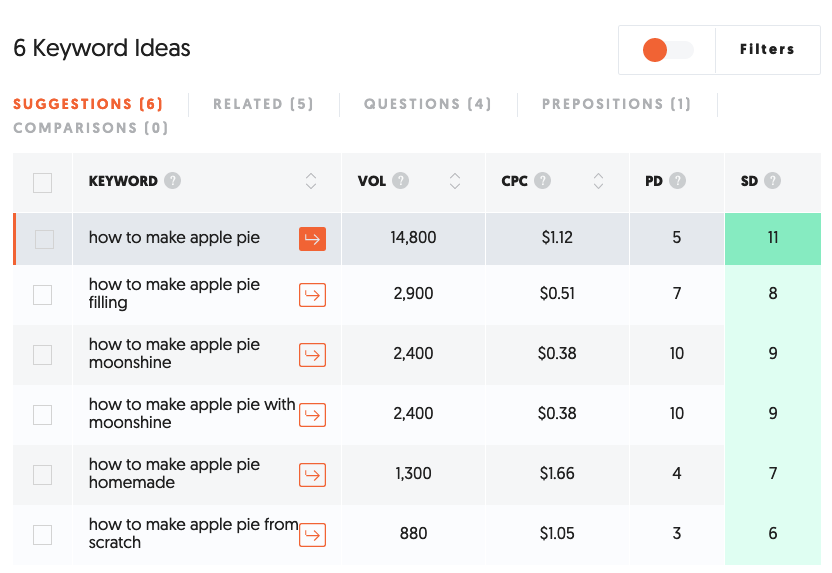Open the QUESTIONS (4) tab

[428, 104]
